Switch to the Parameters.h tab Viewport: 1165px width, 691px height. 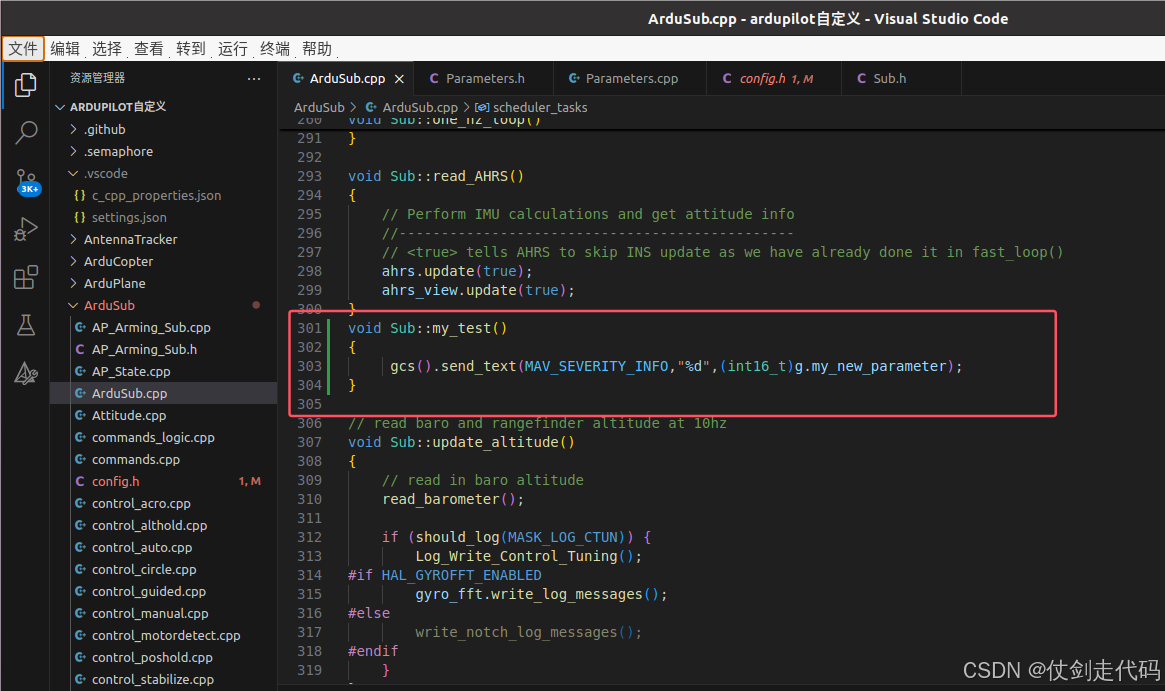[x=484, y=78]
